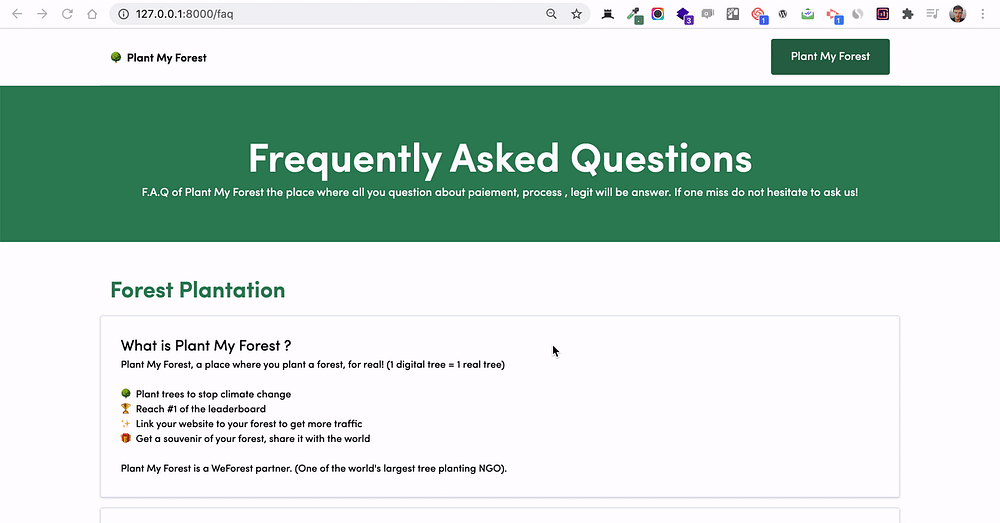Screen dimensions: 1000x523
Task: Open the dark square chart extension
Action: tap(883, 14)
